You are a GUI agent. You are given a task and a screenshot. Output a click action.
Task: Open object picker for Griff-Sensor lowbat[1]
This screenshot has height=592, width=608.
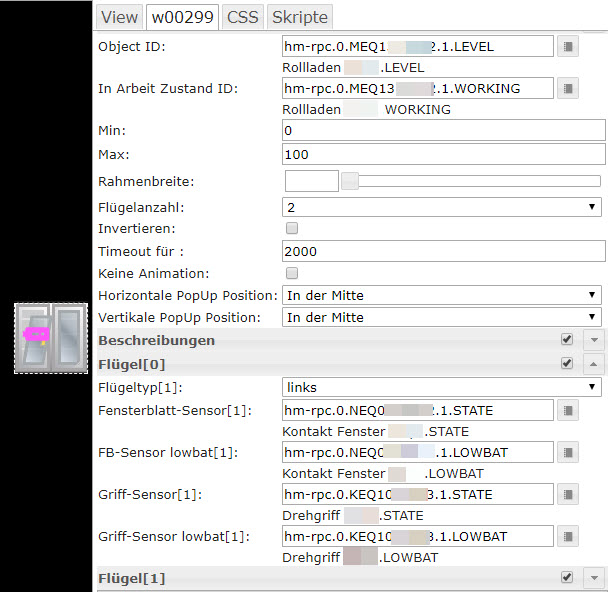coord(568,536)
